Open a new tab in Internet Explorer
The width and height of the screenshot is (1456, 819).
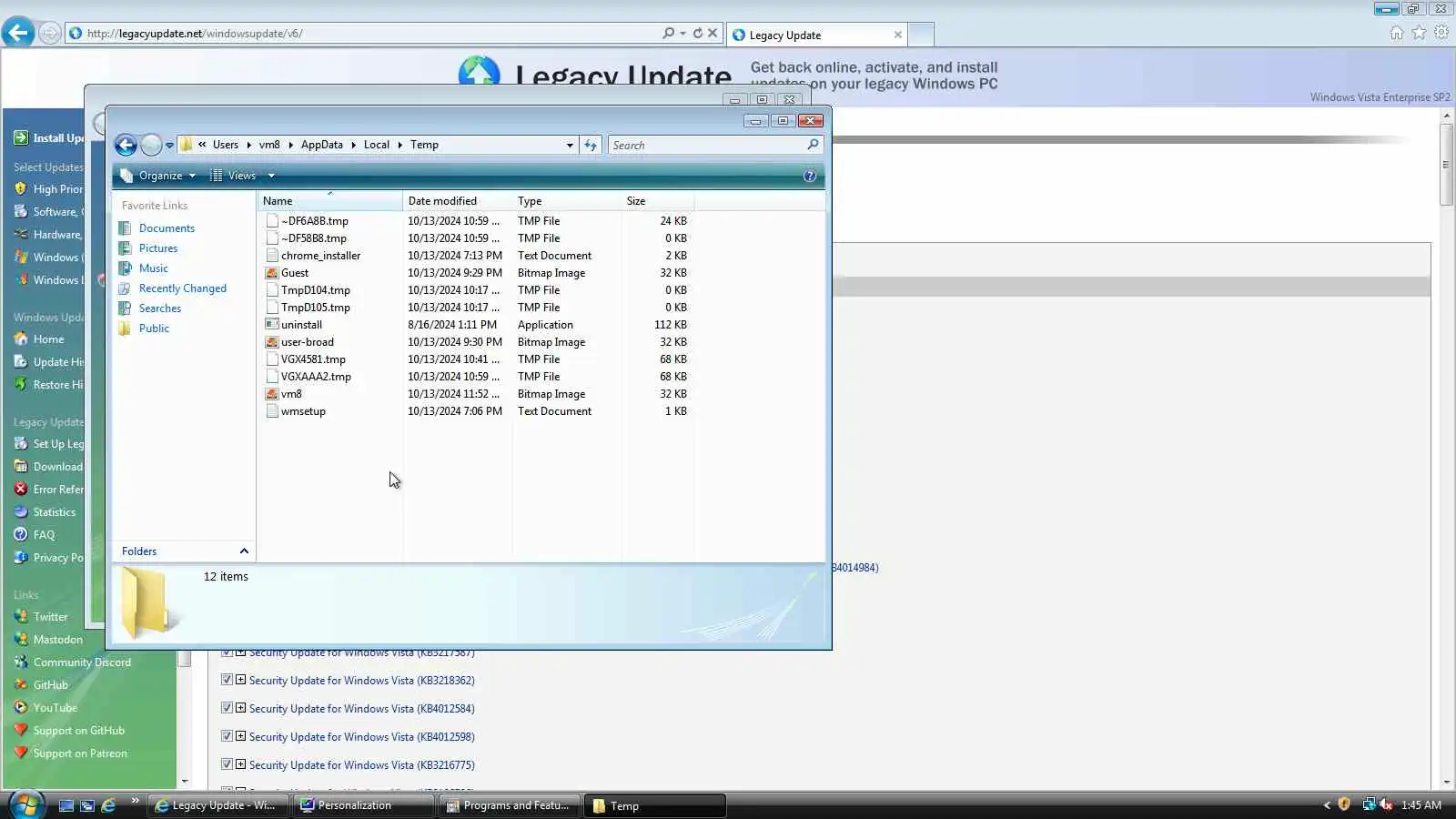point(921,35)
